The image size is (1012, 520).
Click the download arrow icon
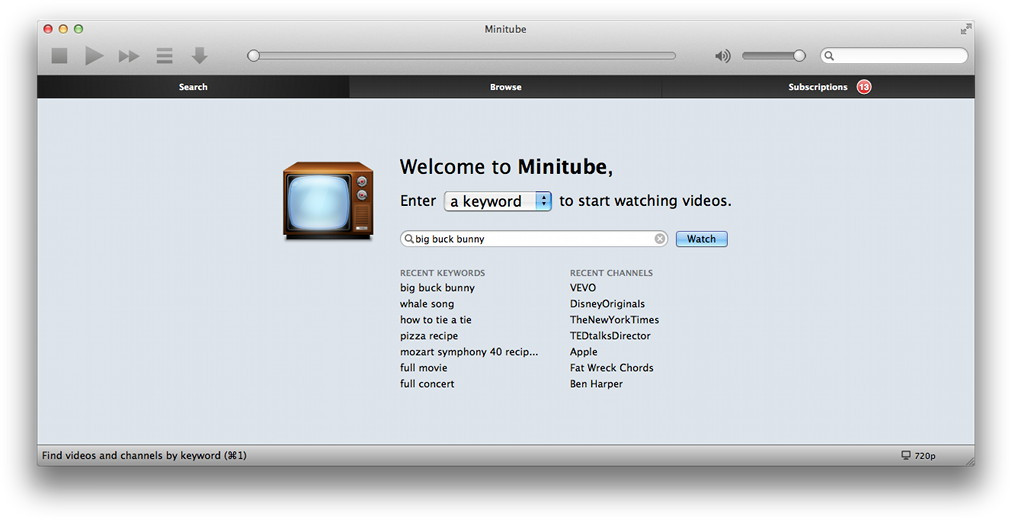click(199, 56)
